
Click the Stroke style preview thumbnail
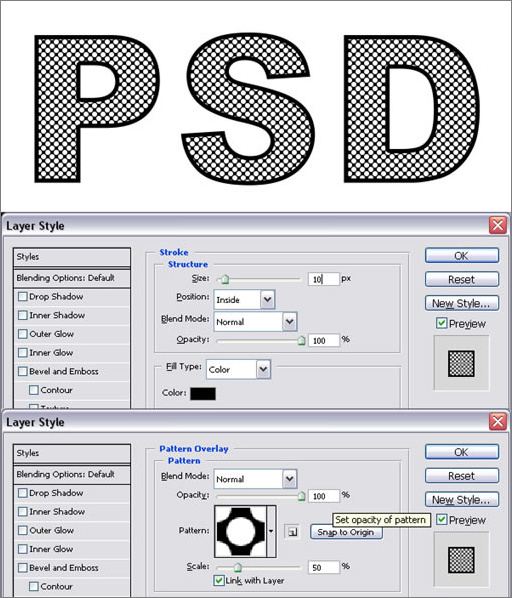coord(461,363)
